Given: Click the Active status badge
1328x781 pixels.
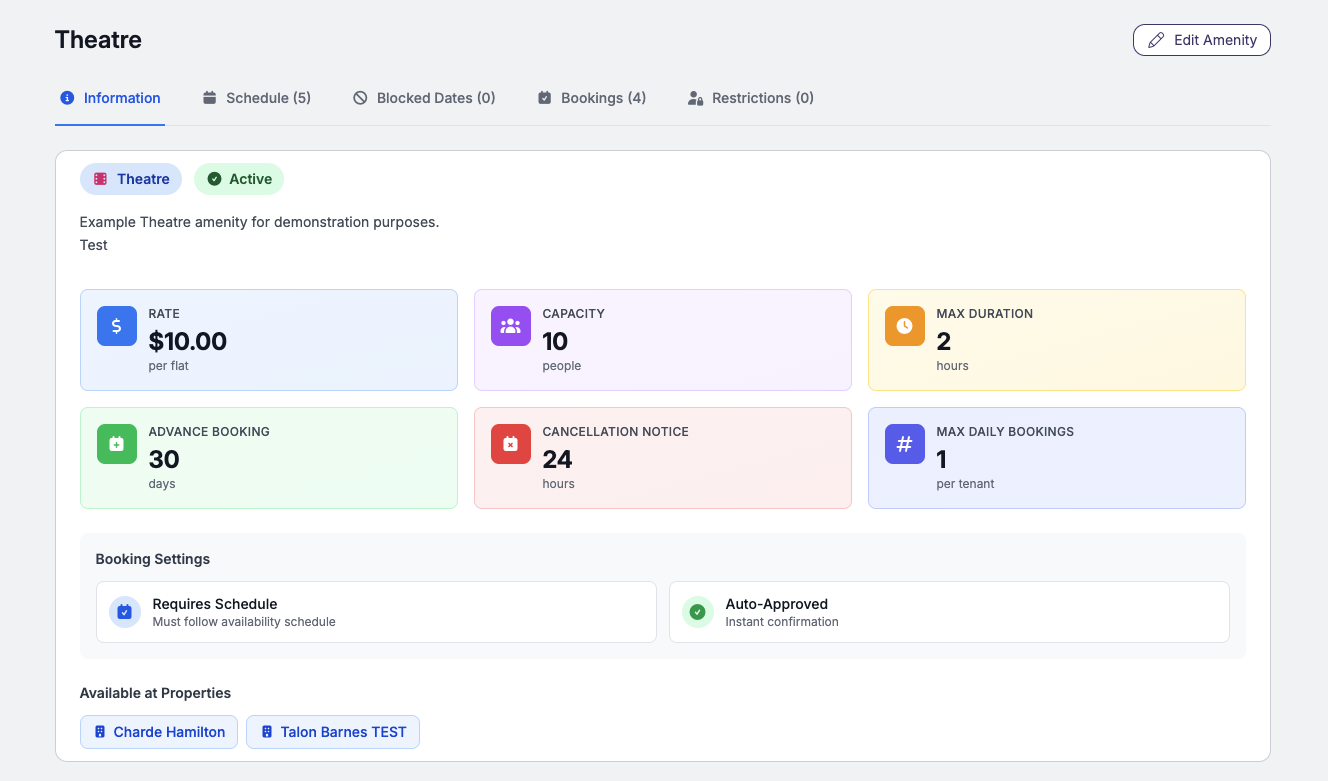Looking at the screenshot, I should coord(239,179).
